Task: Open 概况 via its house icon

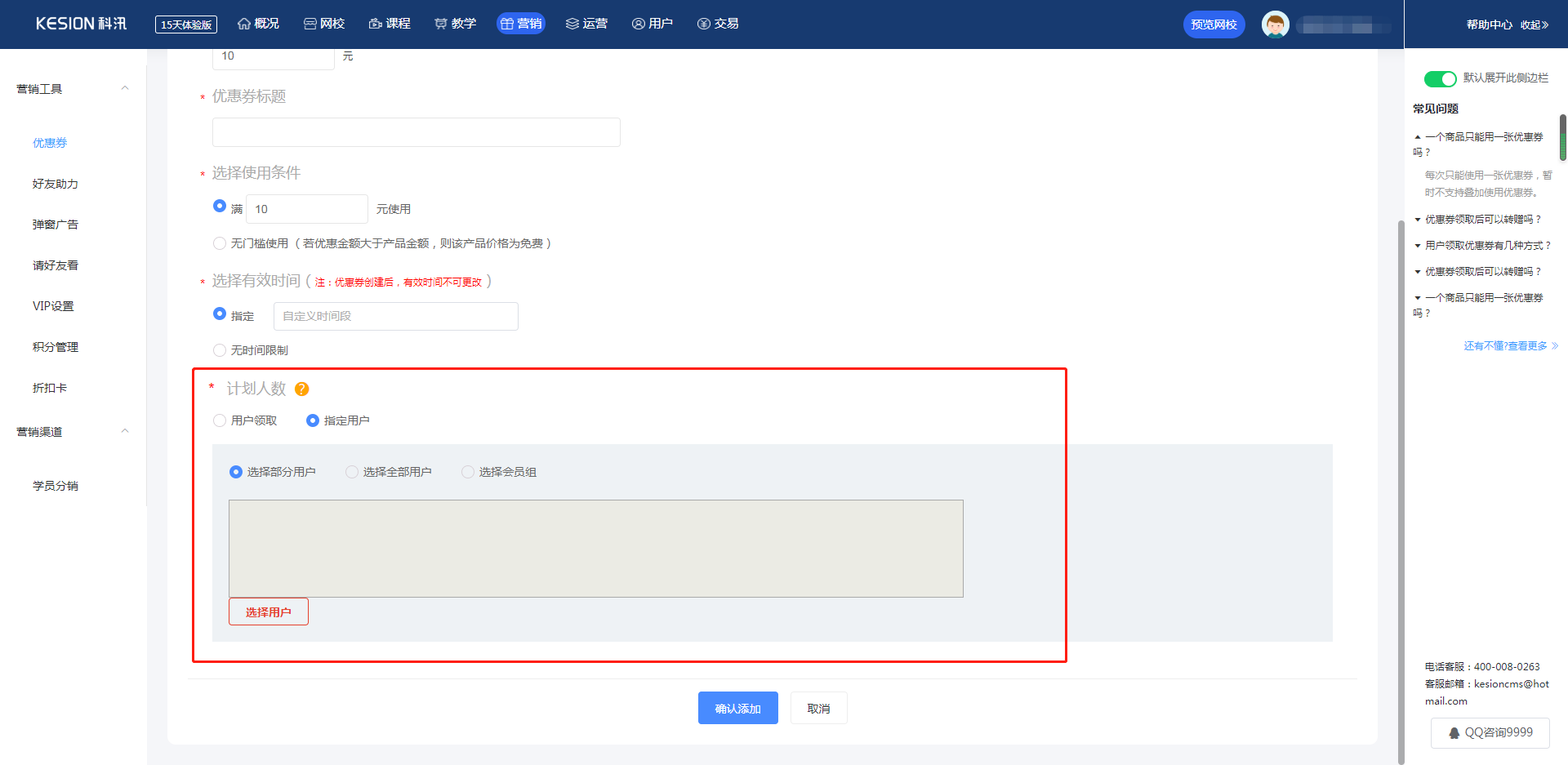Action: (243, 24)
